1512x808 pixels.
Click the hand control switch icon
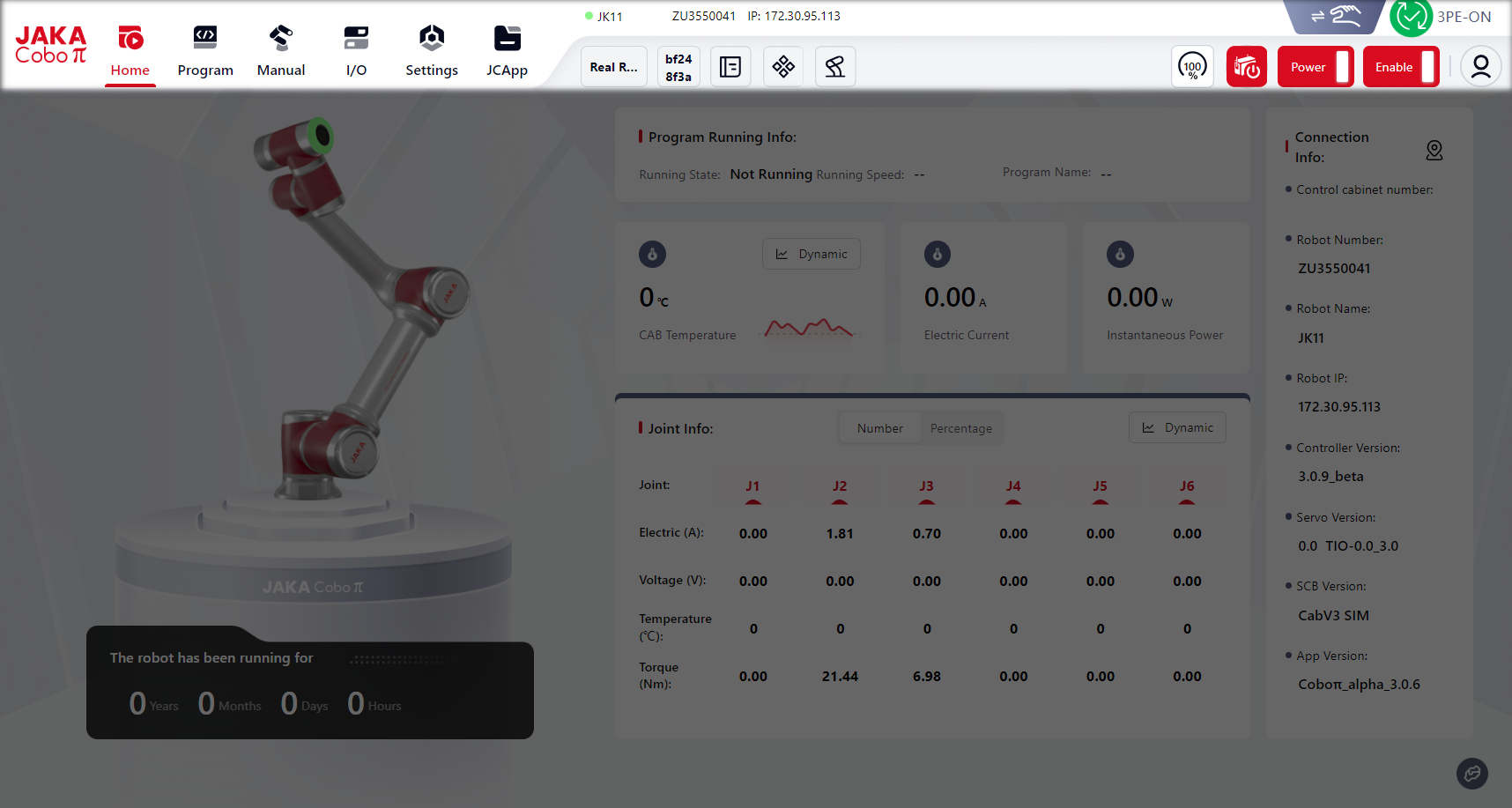1335,16
